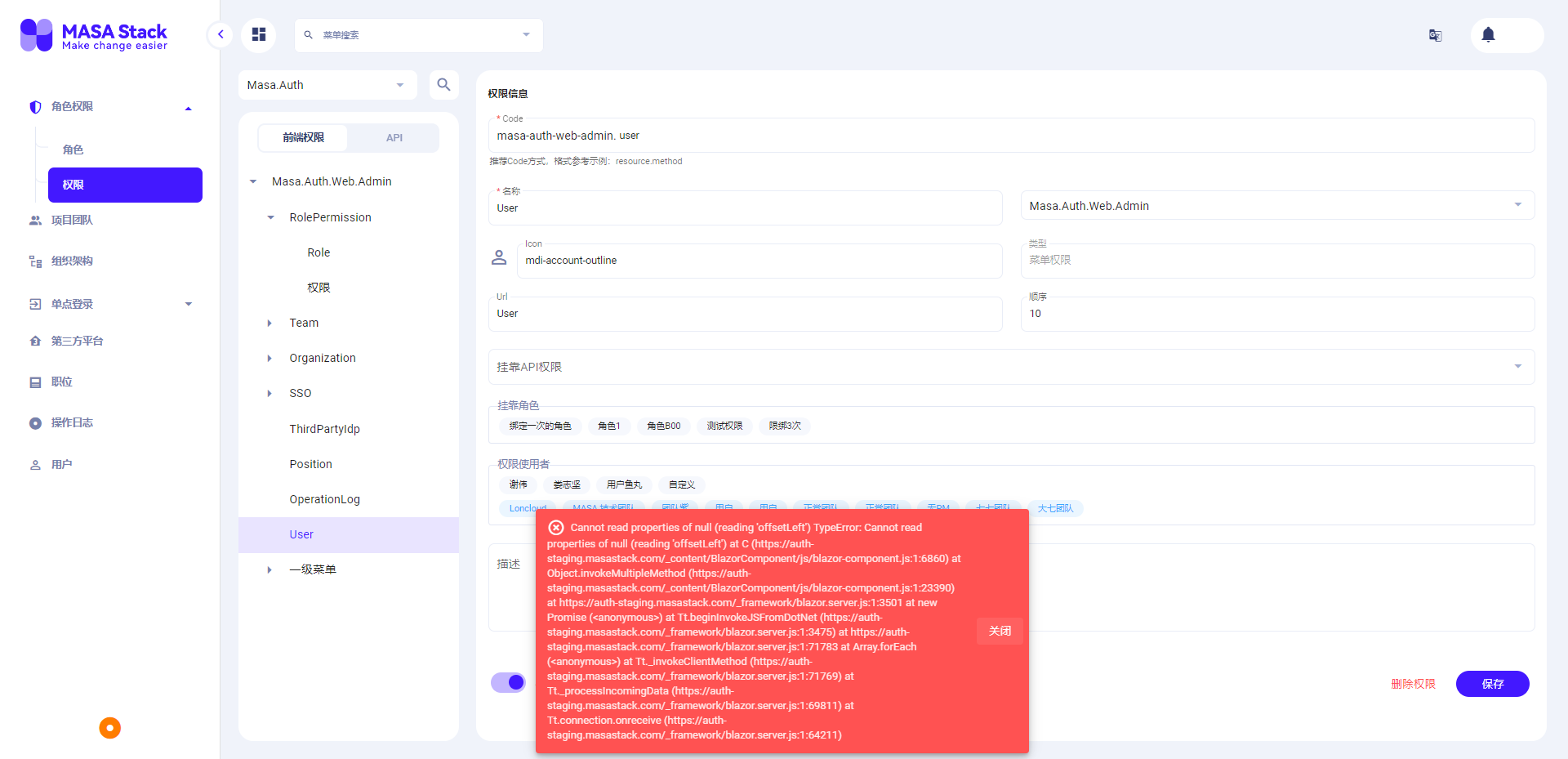Toggle the enable switch near the bottom left
Image resolution: width=1568 pixels, height=759 pixels.
point(508,682)
